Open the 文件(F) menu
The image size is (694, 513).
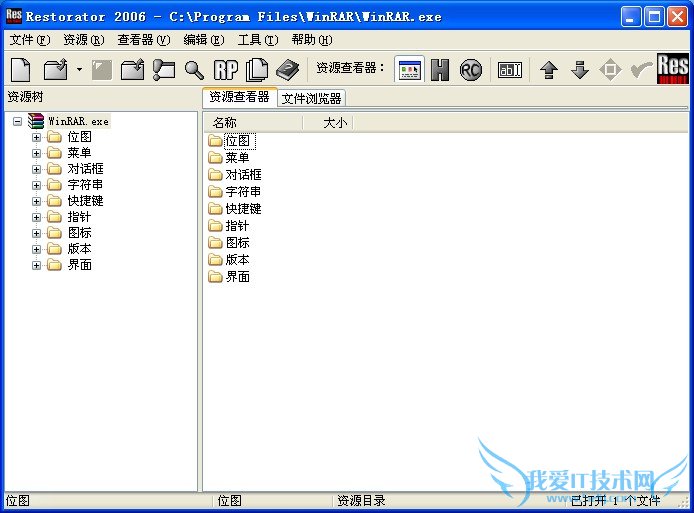[30, 40]
